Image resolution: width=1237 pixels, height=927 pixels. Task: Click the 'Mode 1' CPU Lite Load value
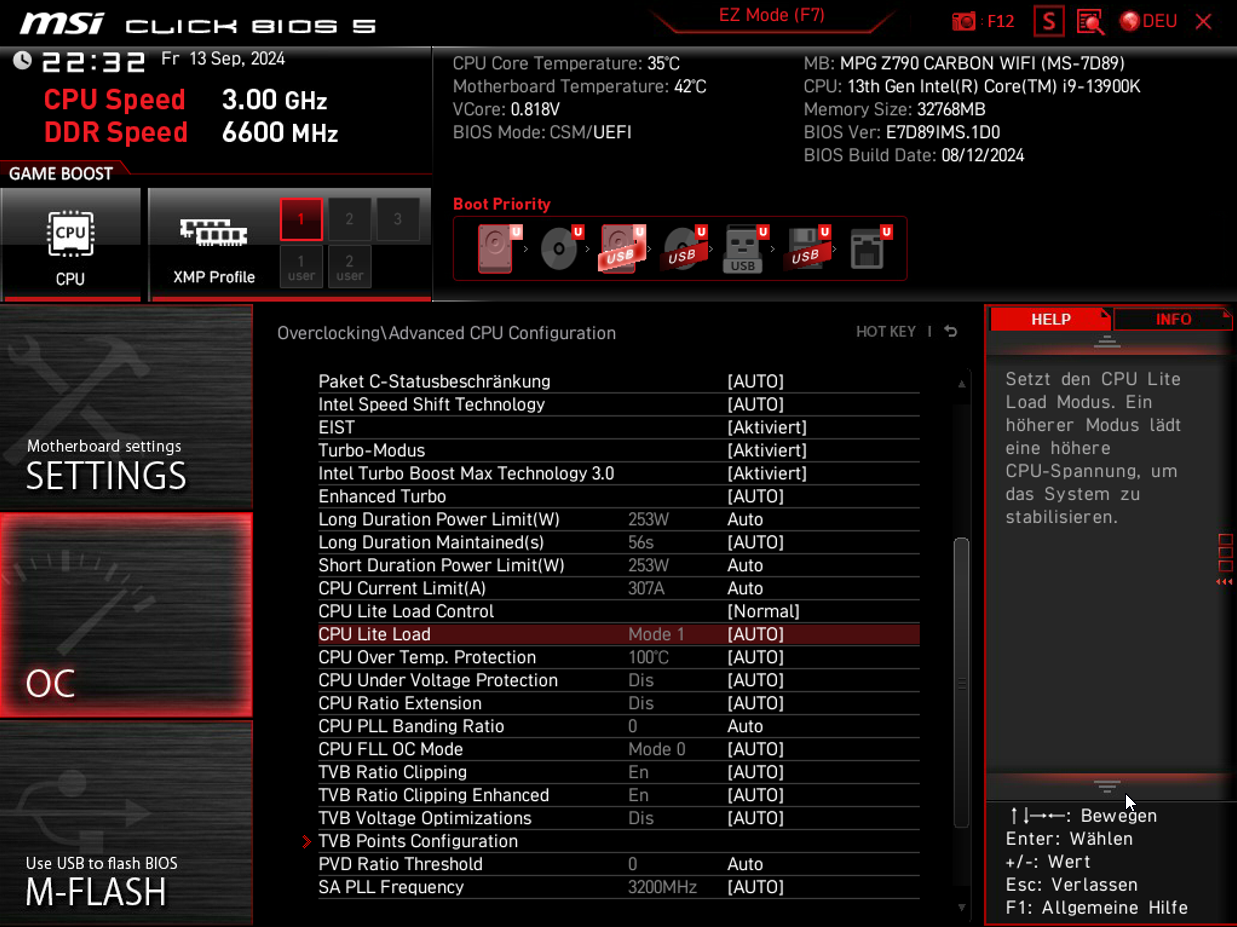coord(656,635)
